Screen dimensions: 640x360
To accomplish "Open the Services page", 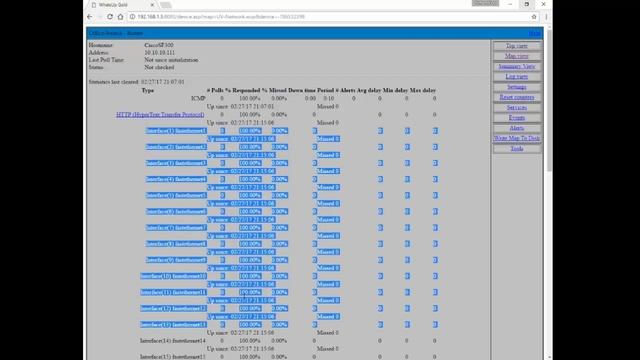I will [517, 107].
